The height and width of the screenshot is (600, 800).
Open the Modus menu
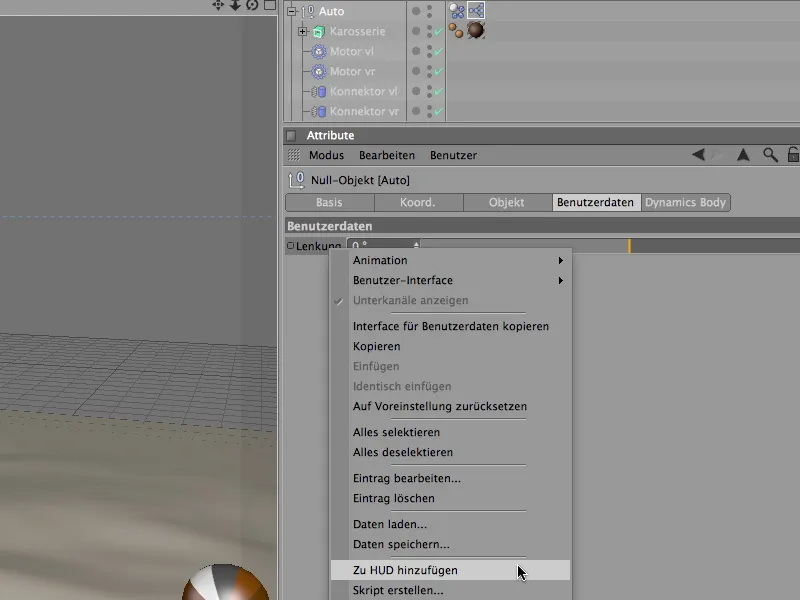coord(326,155)
